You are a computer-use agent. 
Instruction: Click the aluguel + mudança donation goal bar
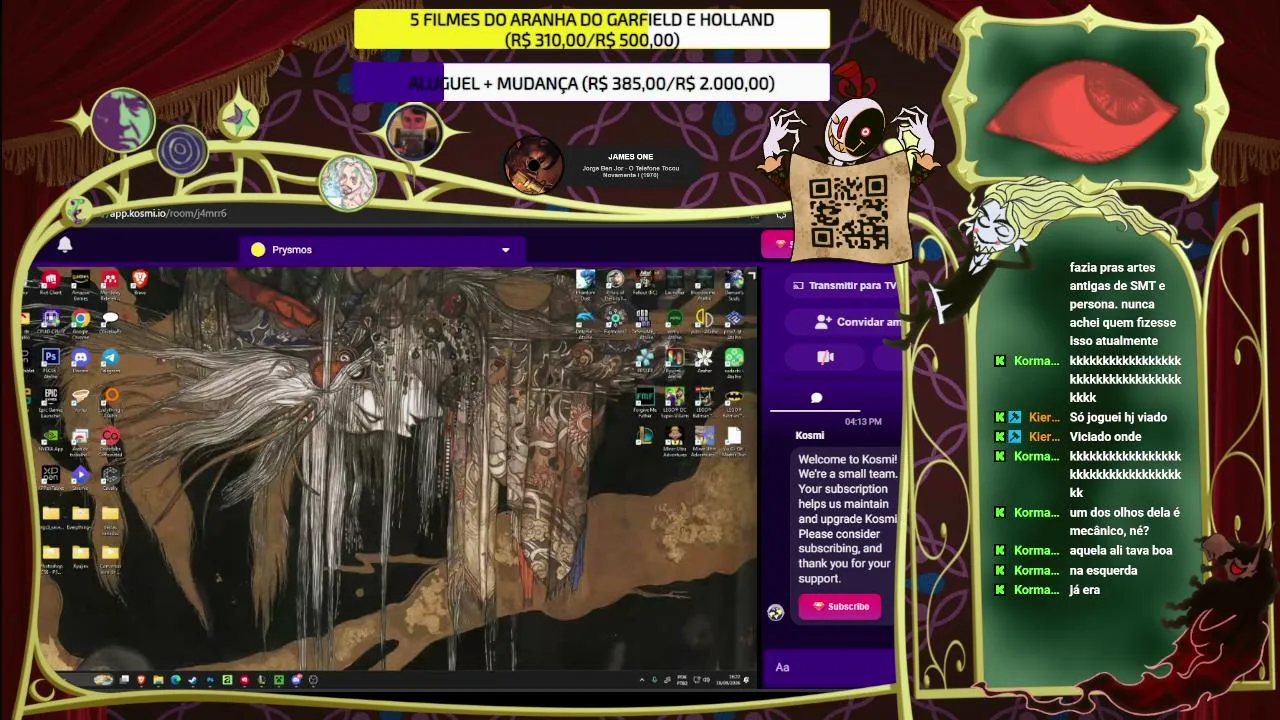(x=591, y=84)
